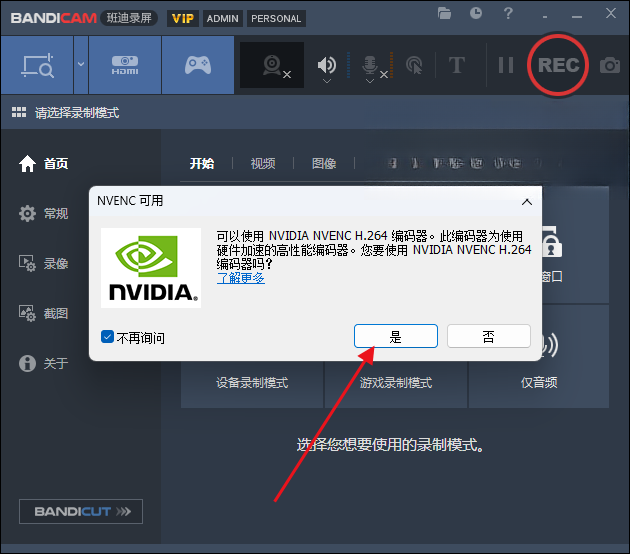Open the 了解更多 link
630x554 pixels.
[x=241, y=278]
